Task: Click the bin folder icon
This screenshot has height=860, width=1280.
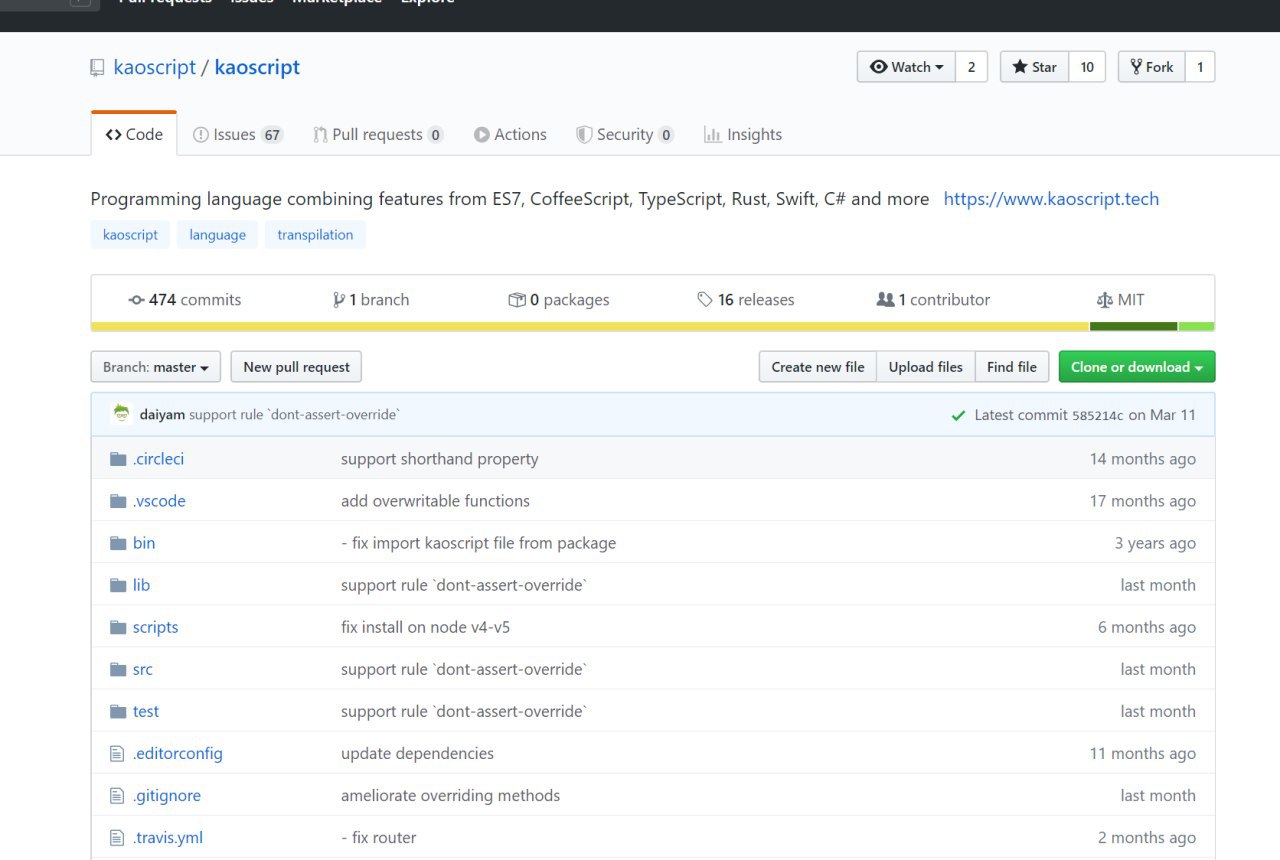Action: [x=118, y=543]
